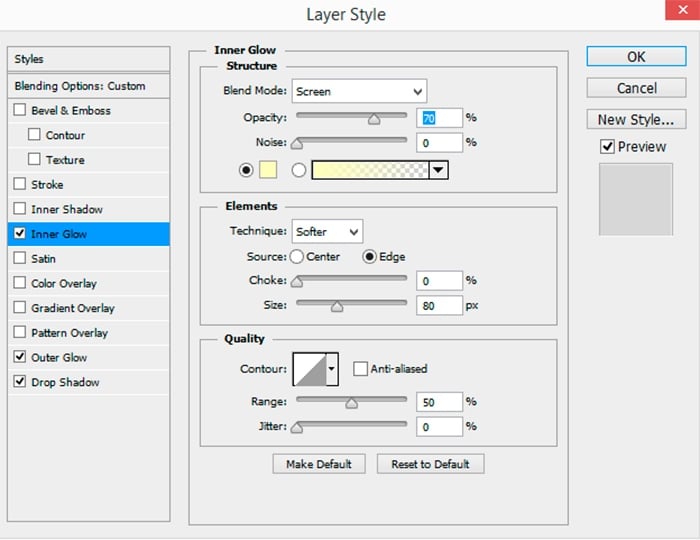The width and height of the screenshot is (700, 540).
Task: Select Outer Glow in styles list
Action: coord(59,358)
